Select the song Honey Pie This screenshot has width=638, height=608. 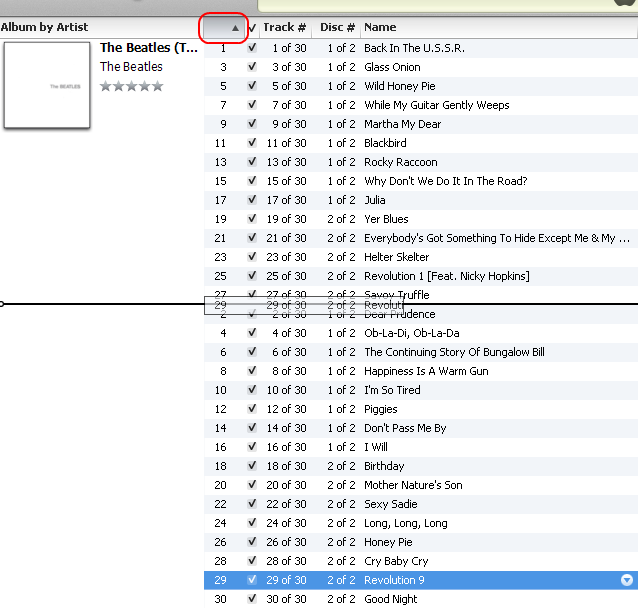[388, 542]
